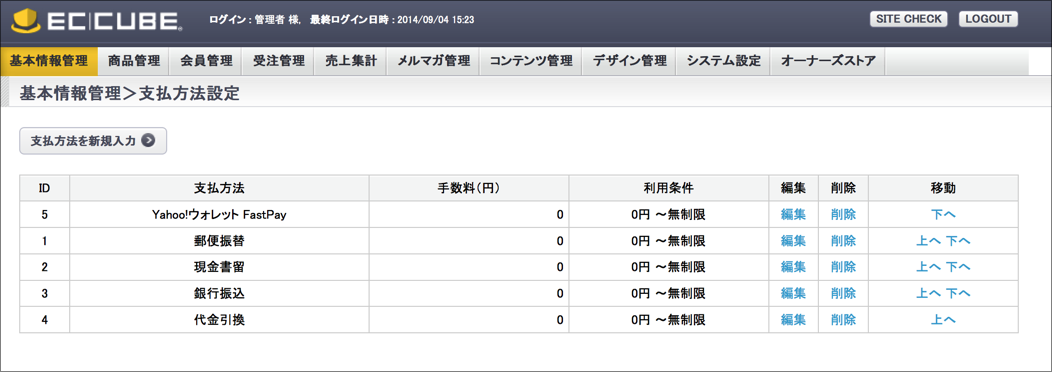The width and height of the screenshot is (1052, 372).
Task: Open the 基本情報管理 menu tab
Action: point(49,61)
